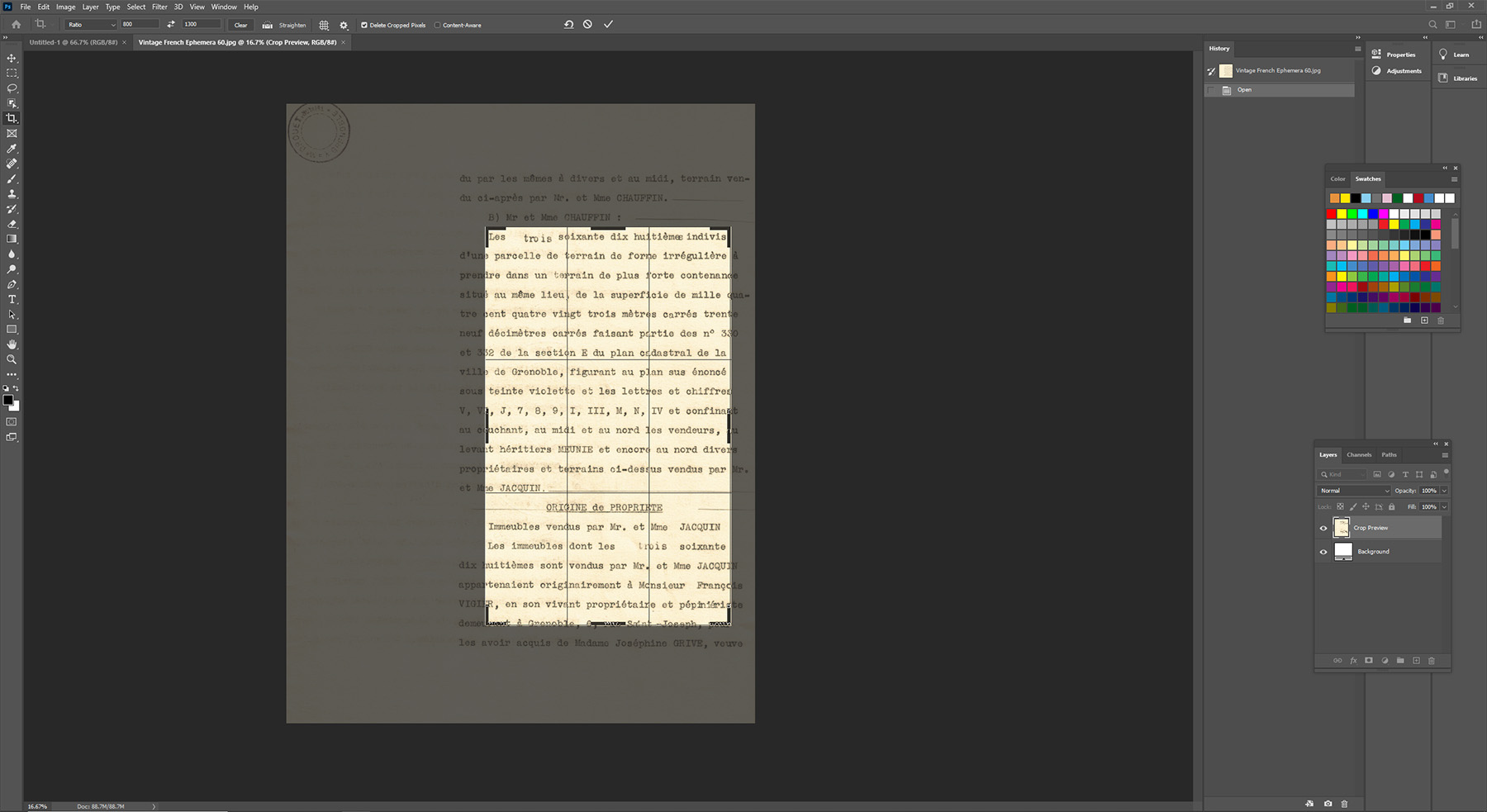
Task: Delete layer with Layers trash icon
Action: tap(1432, 661)
